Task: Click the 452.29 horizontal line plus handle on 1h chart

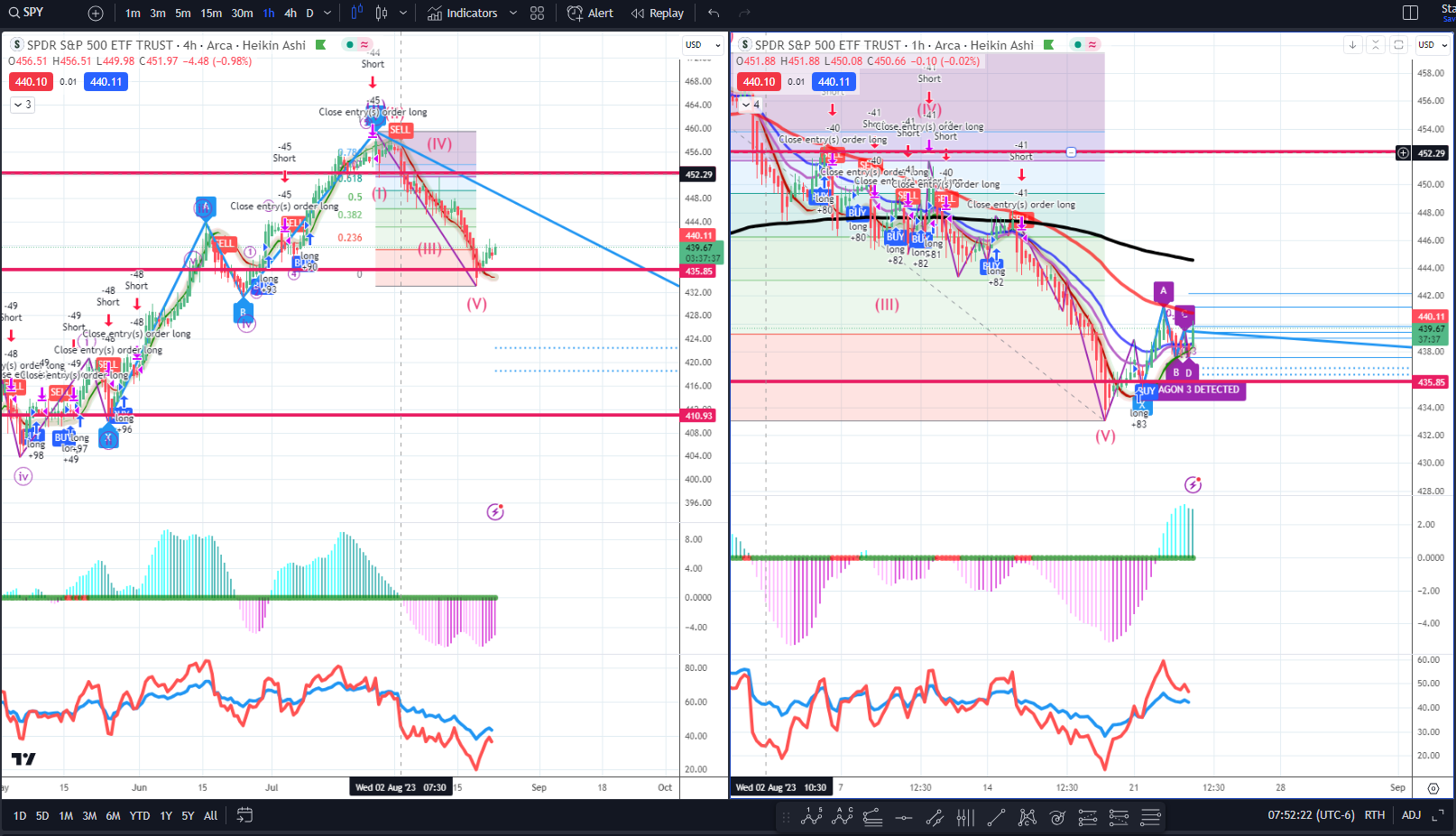Action: [x=1403, y=153]
